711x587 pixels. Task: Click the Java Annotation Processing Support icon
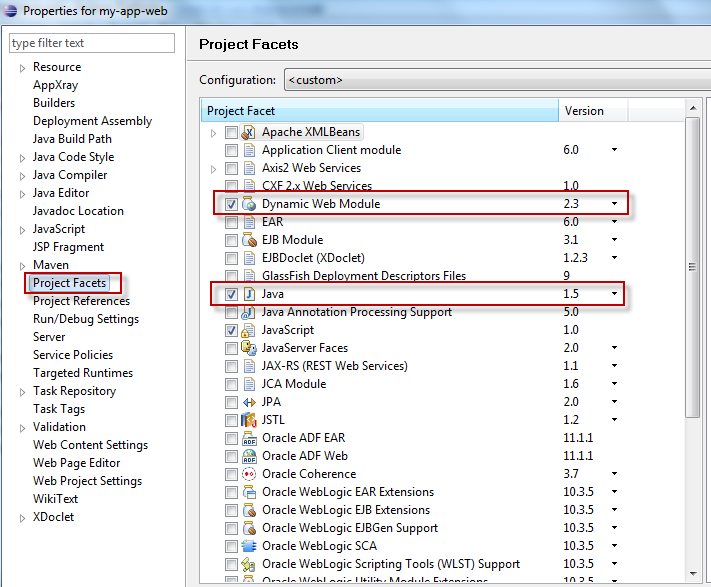click(x=248, y=312)
